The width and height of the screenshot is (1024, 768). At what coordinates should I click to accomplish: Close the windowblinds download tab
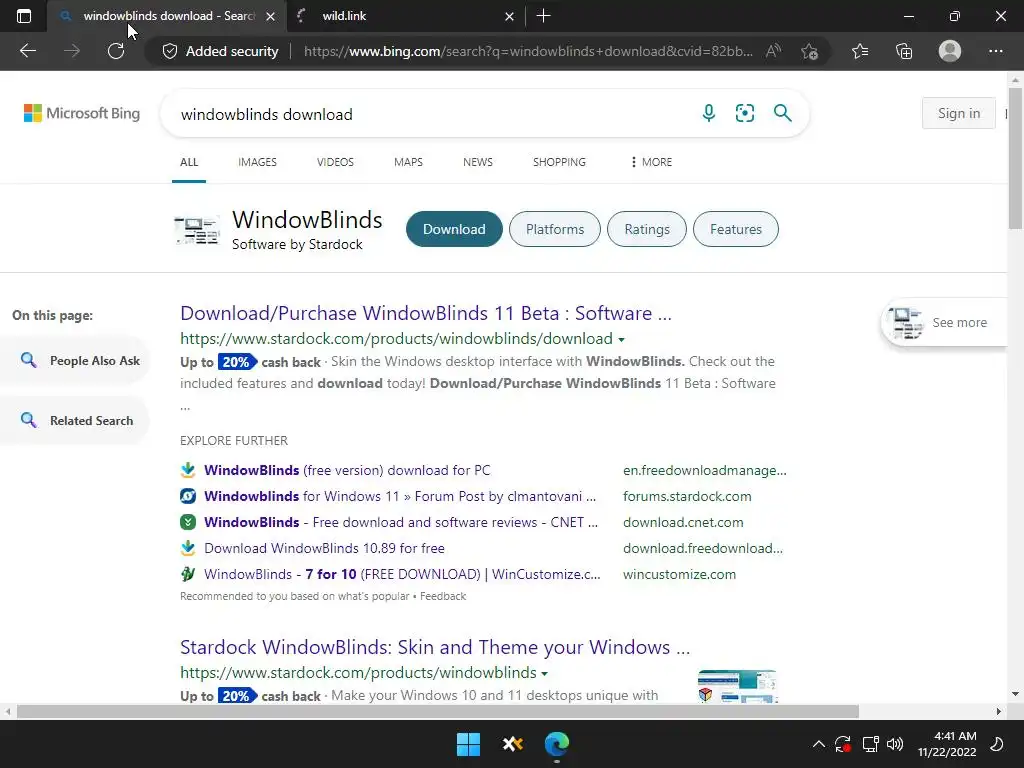pyautogui.click(x=271, y=16)
